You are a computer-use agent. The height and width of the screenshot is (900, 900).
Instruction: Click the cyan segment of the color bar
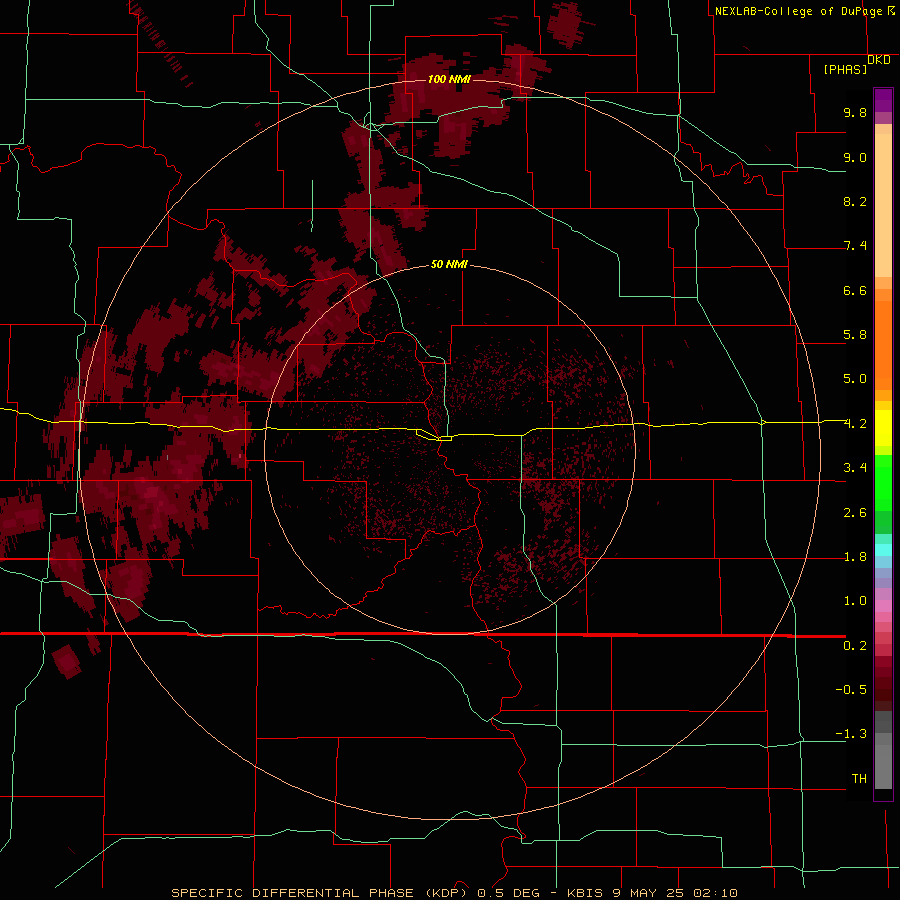[x=883, y=550]
